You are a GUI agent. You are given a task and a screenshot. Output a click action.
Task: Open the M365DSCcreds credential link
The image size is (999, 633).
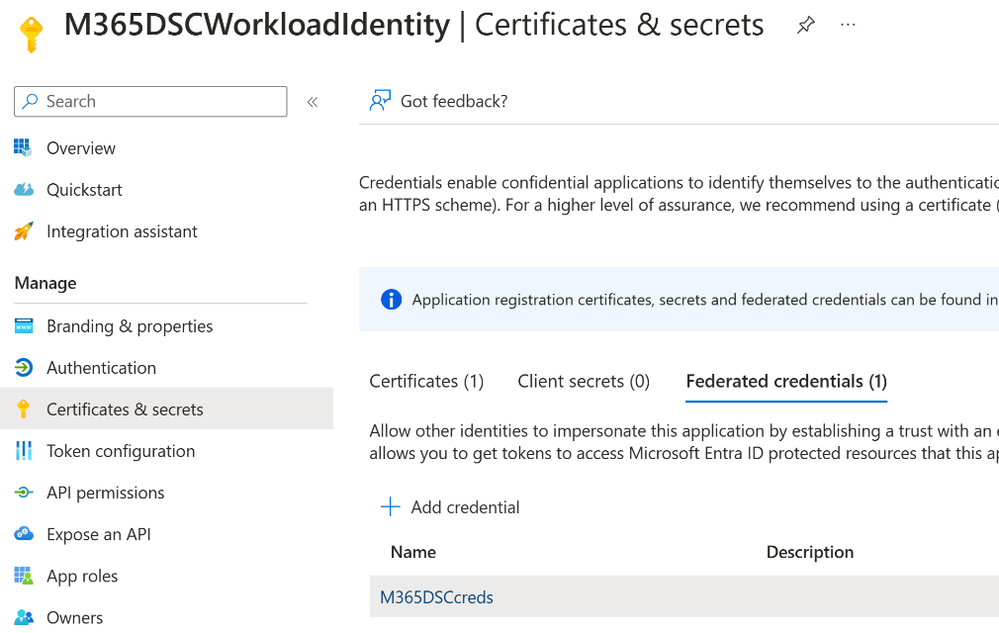coord(437,597)
